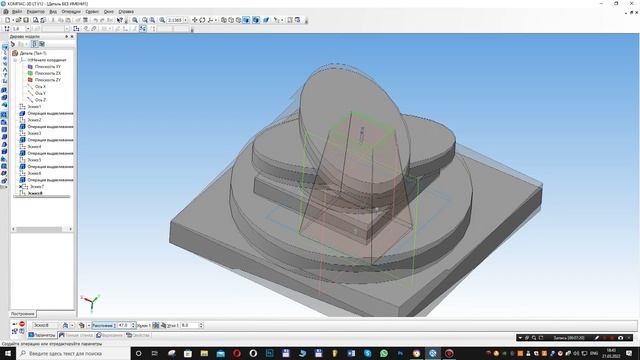Click the Расстояние 1 distance input field
The image size is (640, 360).
pyautogui.click(x=124, y=325)
